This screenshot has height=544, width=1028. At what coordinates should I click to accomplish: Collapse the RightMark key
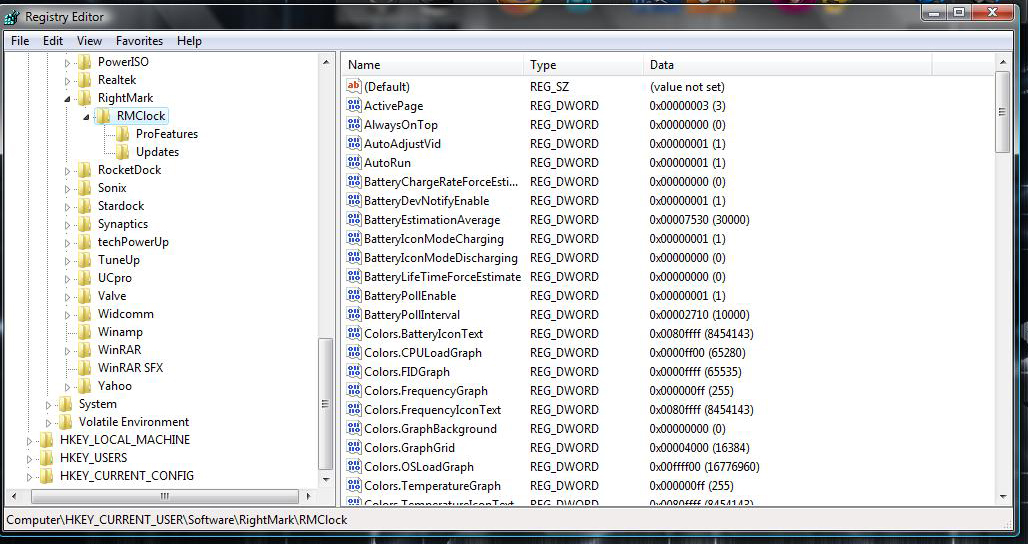coord(67,99)
